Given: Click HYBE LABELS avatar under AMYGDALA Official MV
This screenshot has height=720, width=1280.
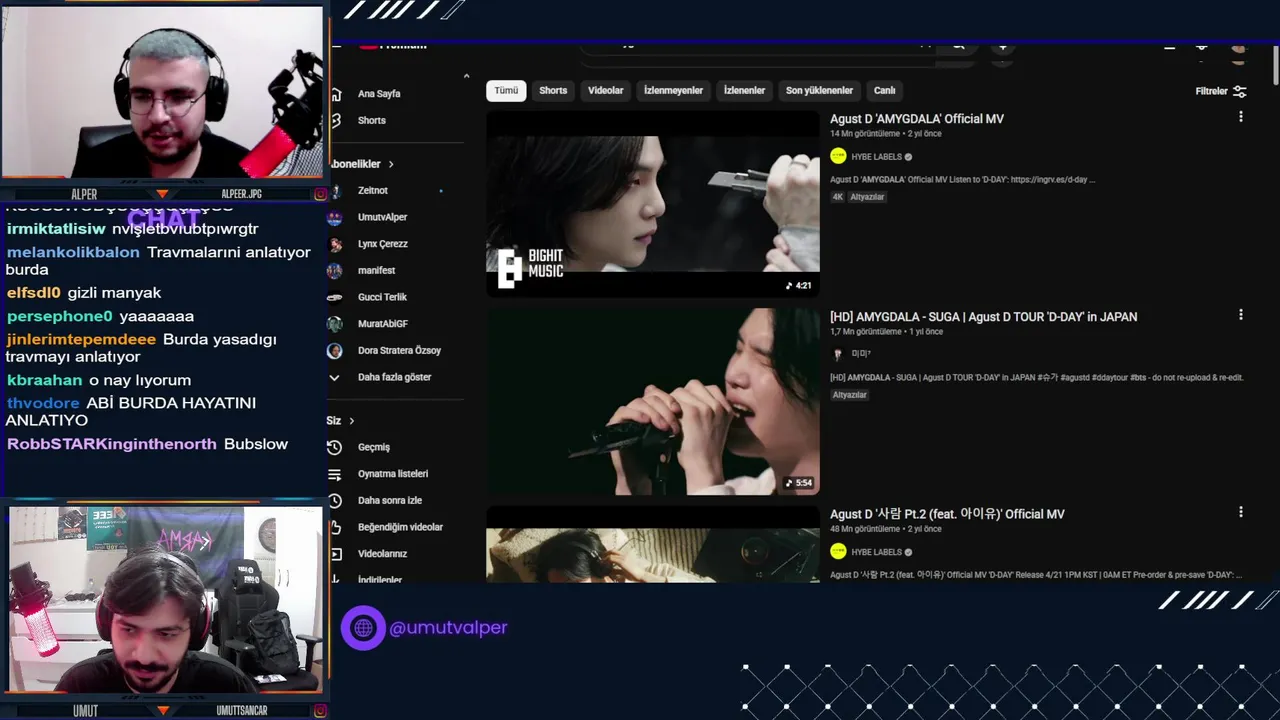Looking at the screenshot, I should (x=838, y=156).
